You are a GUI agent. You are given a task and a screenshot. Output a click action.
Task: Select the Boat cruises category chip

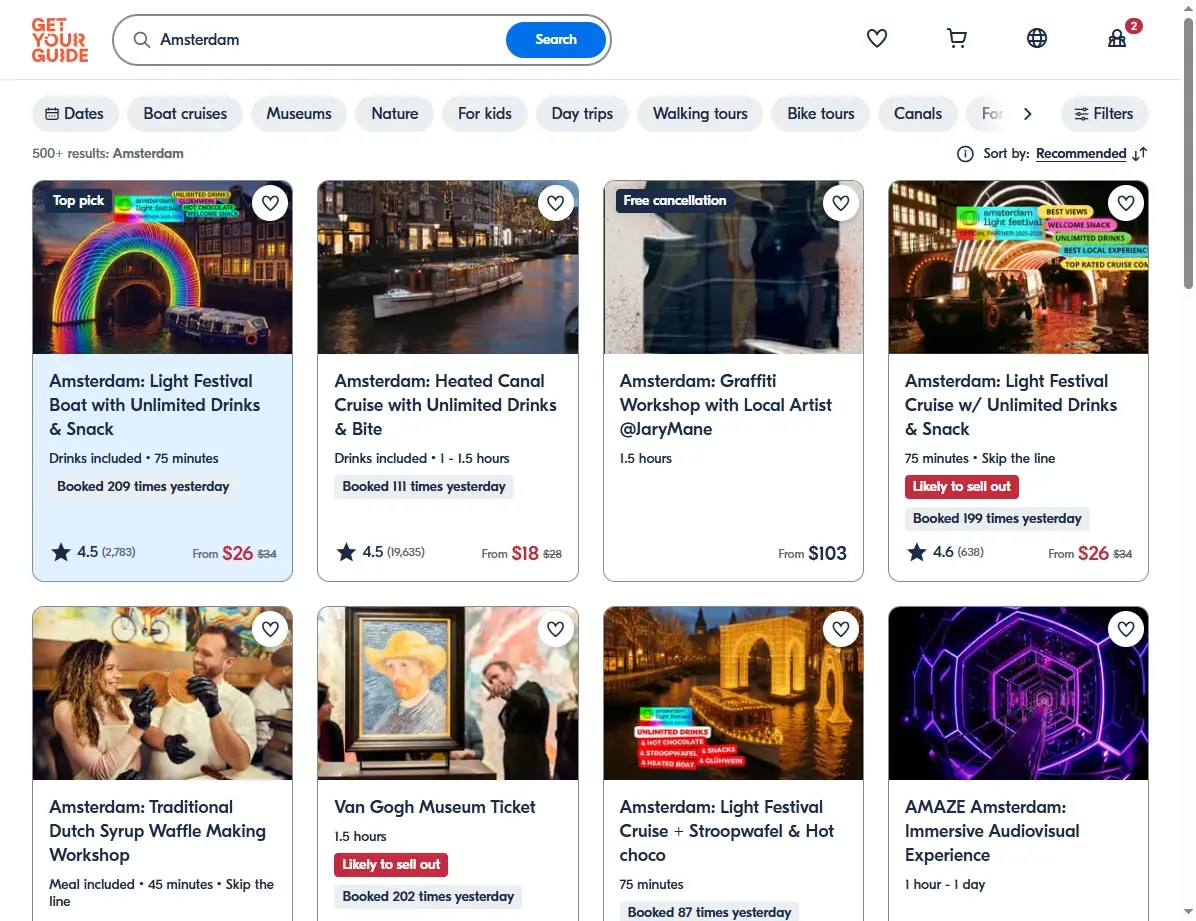[x=185, y=114]
